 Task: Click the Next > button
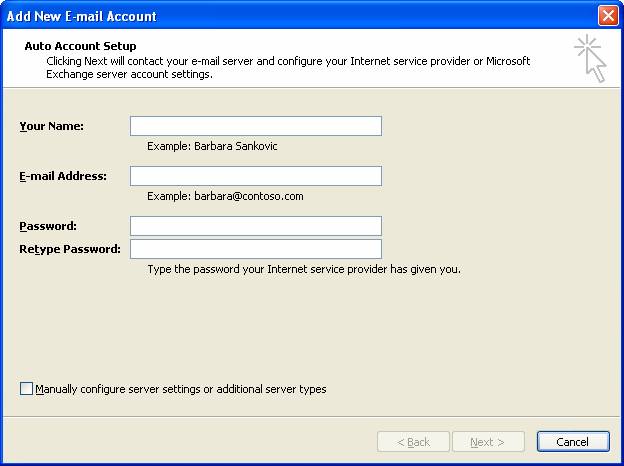pos(487,442)
